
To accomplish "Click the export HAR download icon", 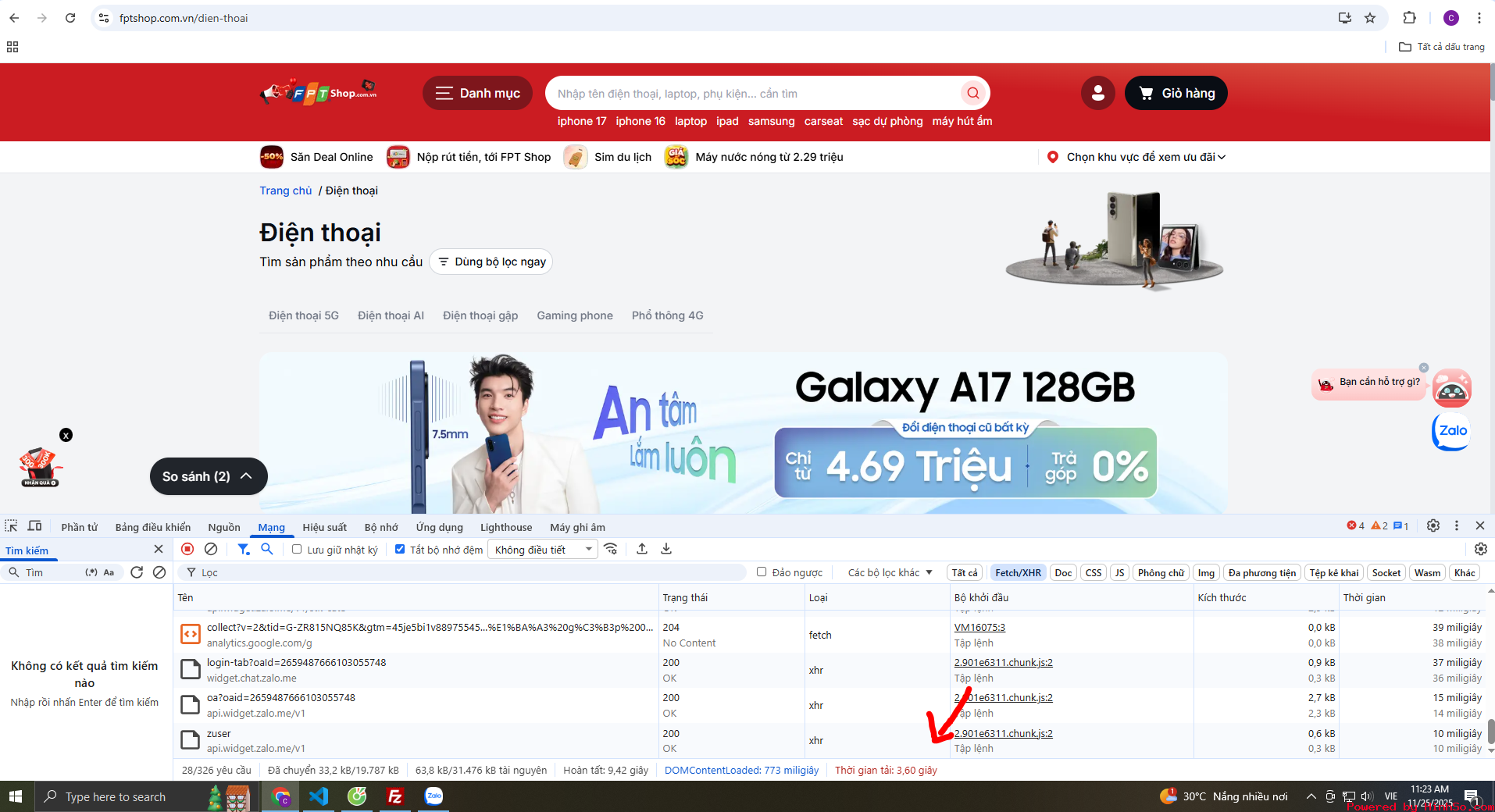I will (666, 549).
